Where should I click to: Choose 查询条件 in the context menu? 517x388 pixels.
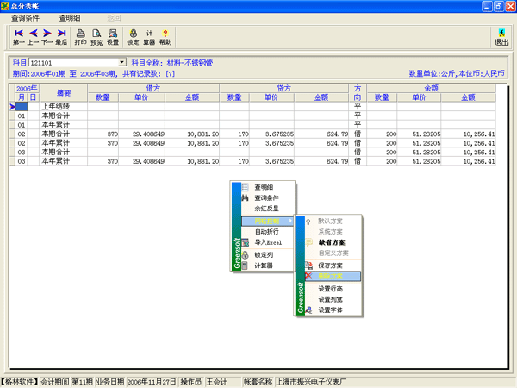click(266, 198)
